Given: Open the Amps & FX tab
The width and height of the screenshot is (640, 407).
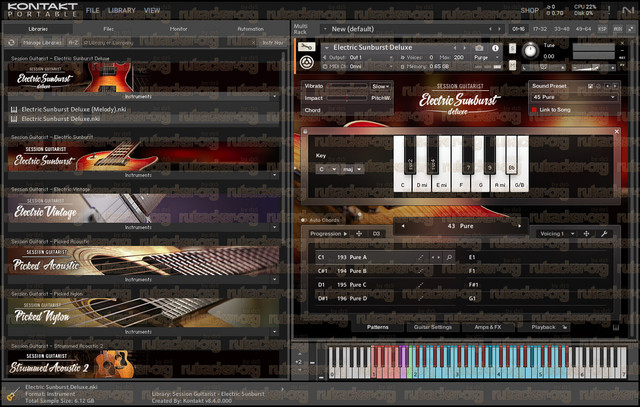Looking at the screenshot, I should 488,327.
